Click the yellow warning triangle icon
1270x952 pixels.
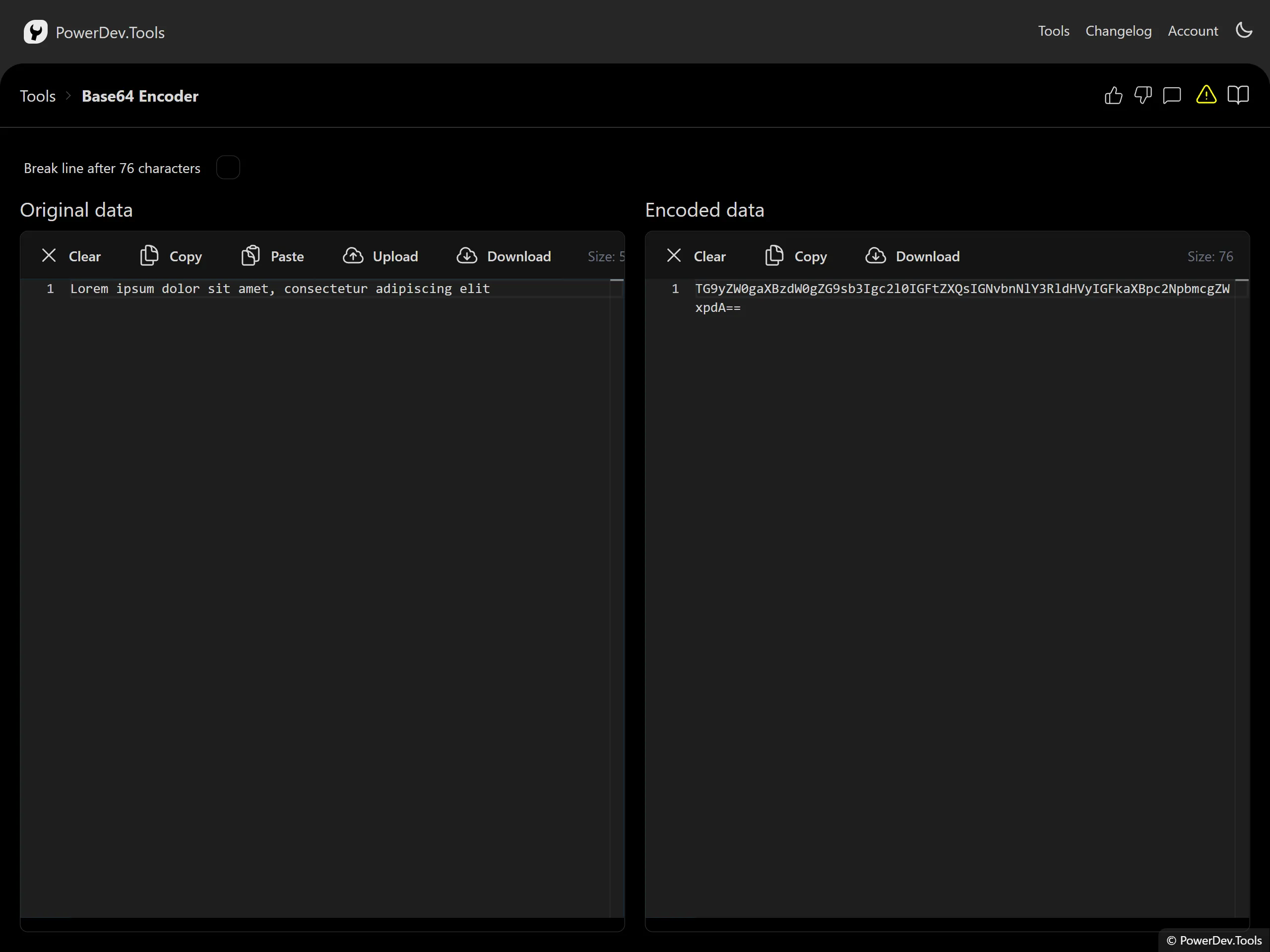click(1206, 95)
